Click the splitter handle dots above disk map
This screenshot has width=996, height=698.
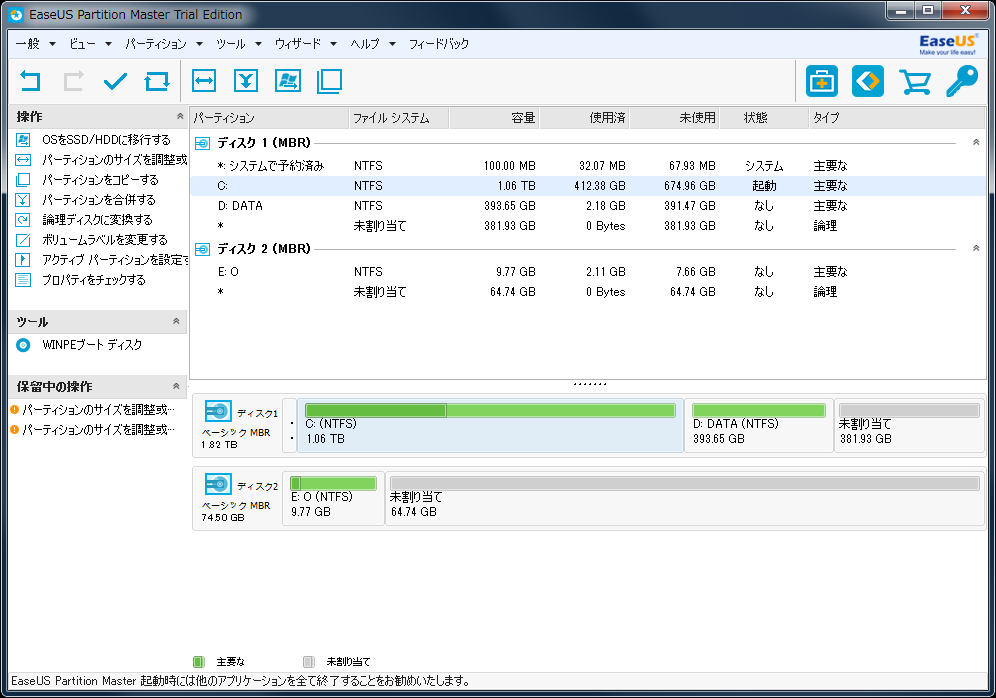pyautogui.click(x=589, y=384)
